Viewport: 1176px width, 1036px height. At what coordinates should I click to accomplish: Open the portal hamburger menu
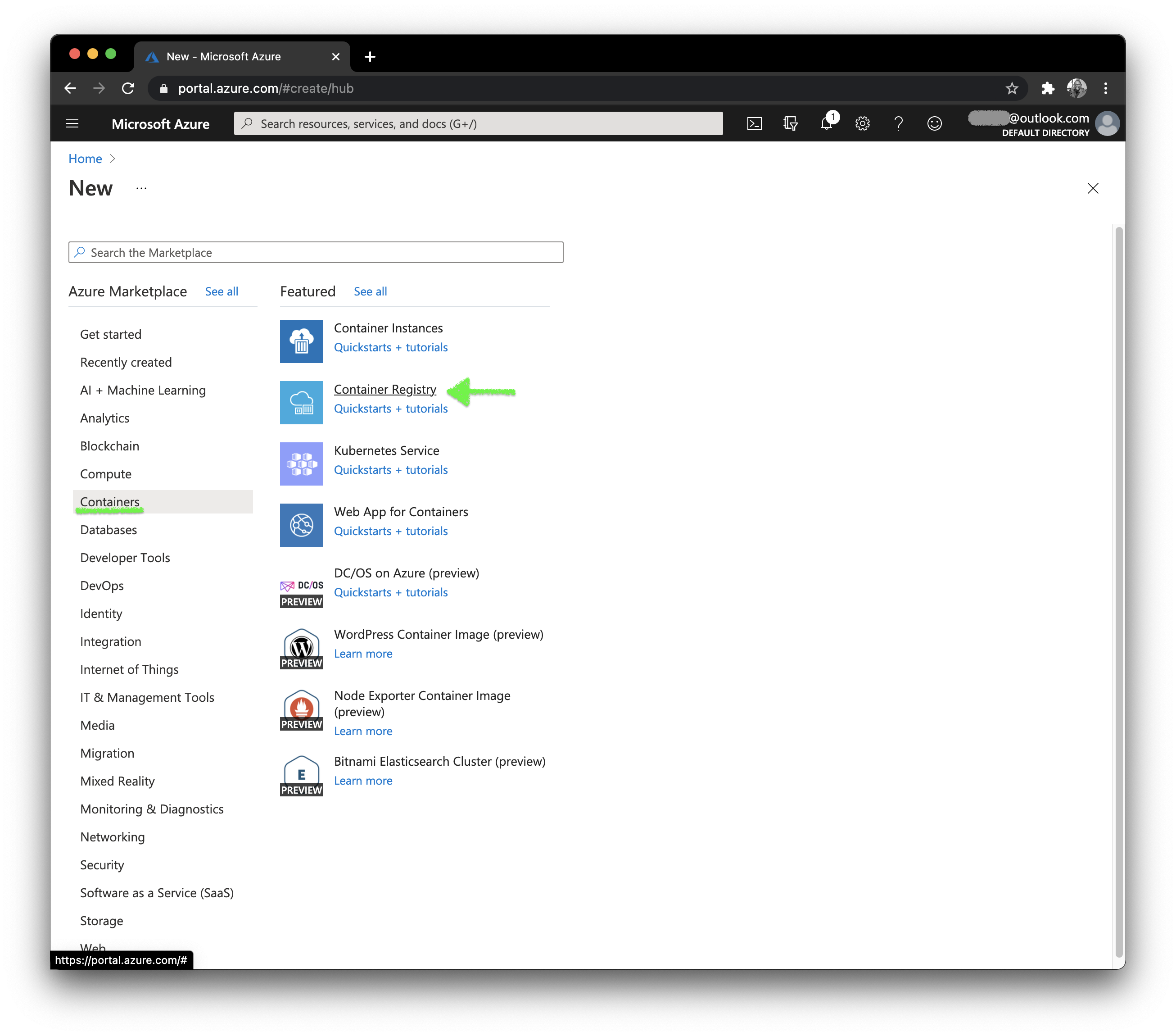pos(72,123)
